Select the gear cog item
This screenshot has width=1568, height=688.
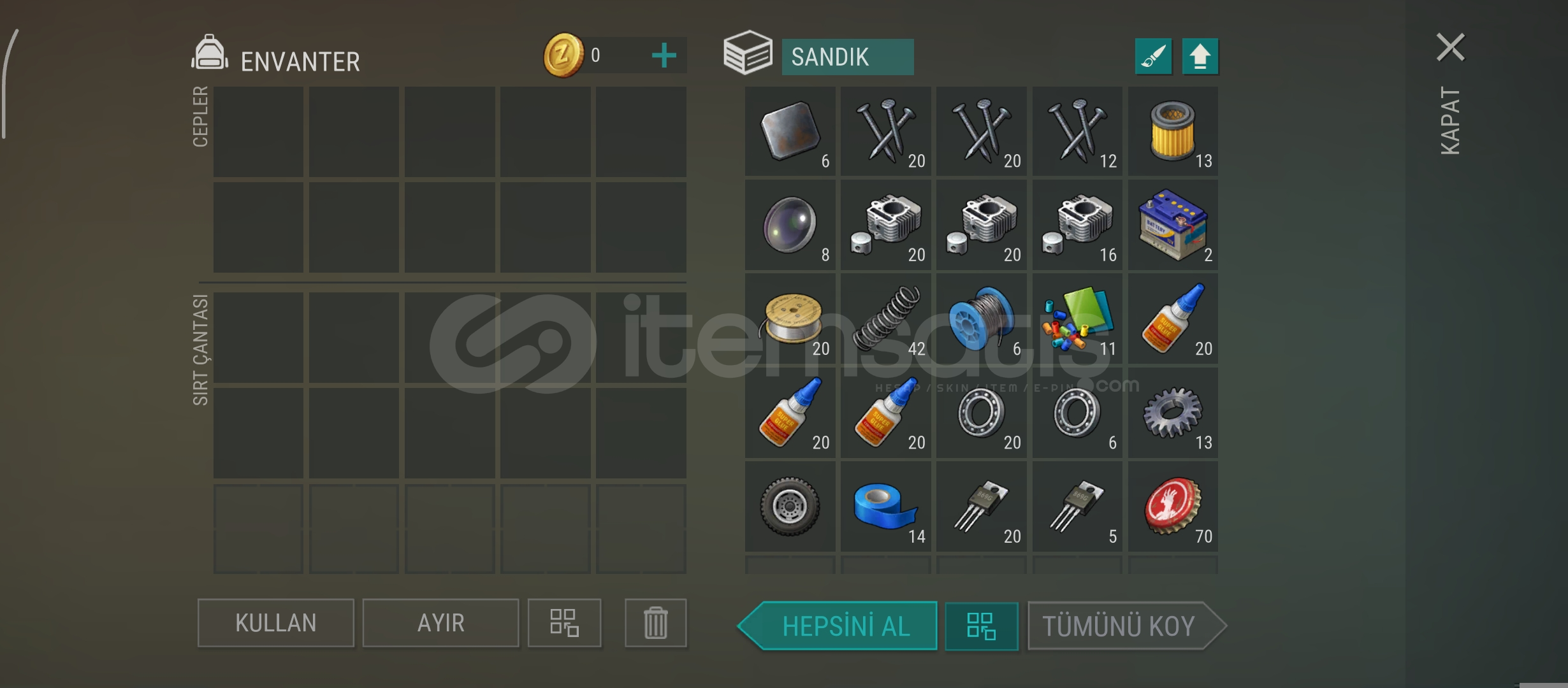tap(1173, 413)
